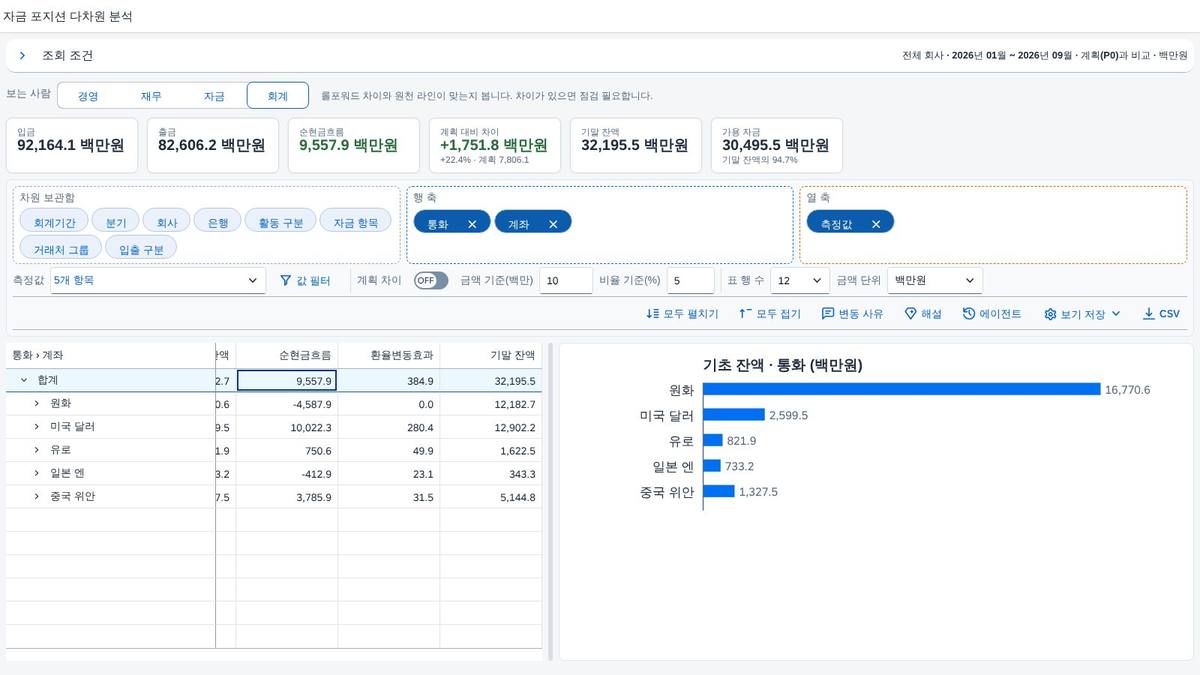Remove 계좌 from the row axis
The image size is (1200, 675).
553,224
